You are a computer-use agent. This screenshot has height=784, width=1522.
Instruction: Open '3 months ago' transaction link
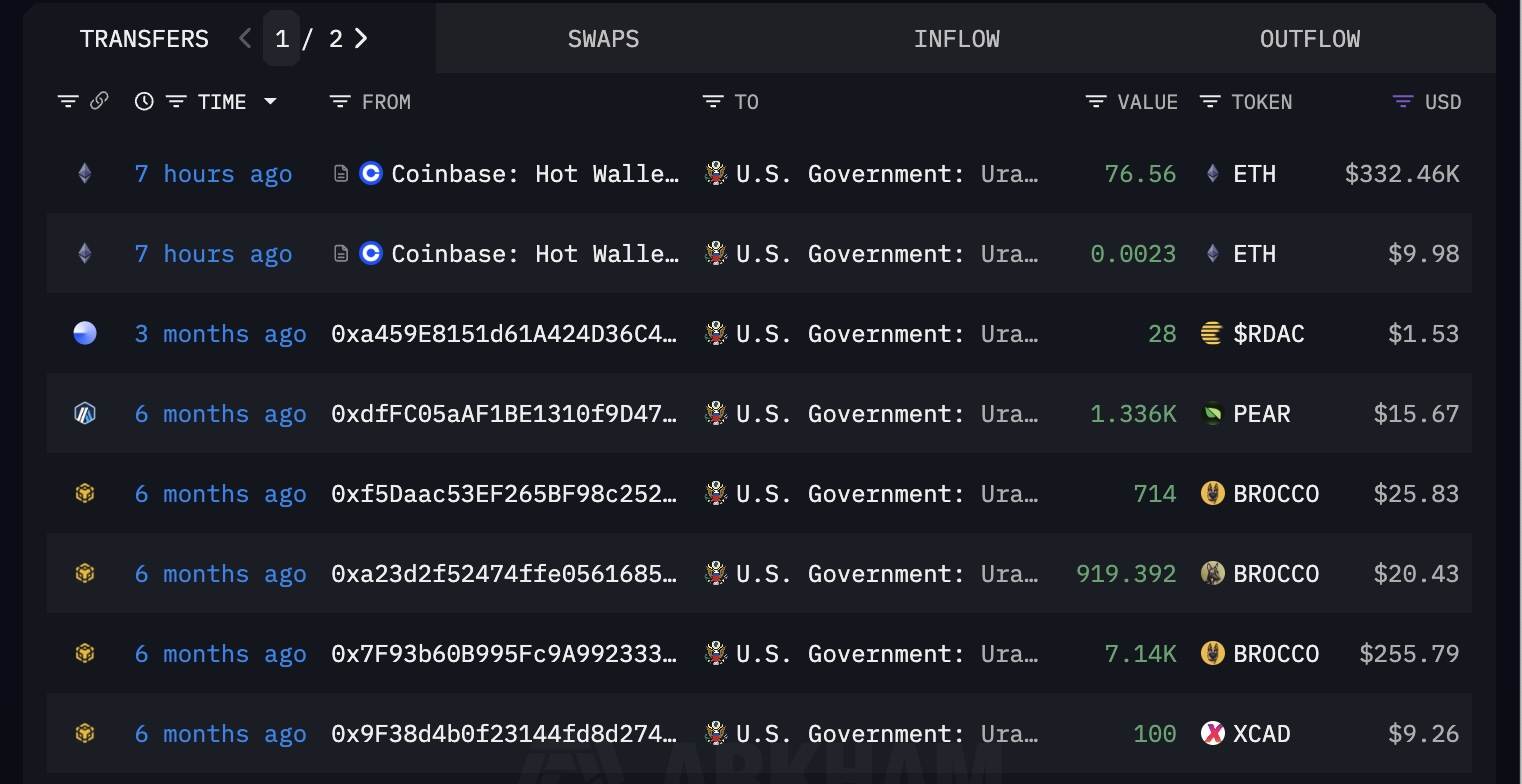(x=220, y=334)
